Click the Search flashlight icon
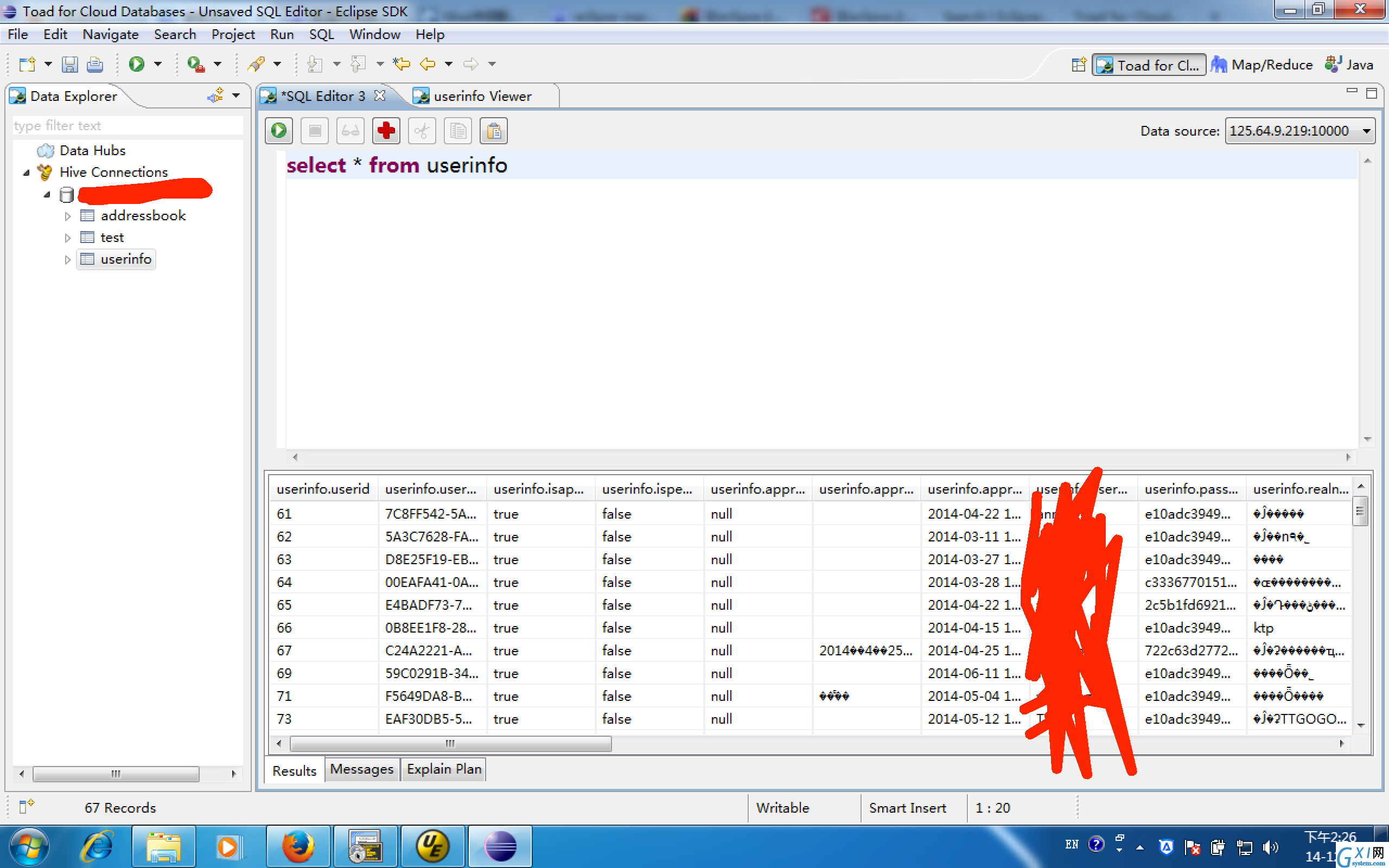 coord(256,63)
